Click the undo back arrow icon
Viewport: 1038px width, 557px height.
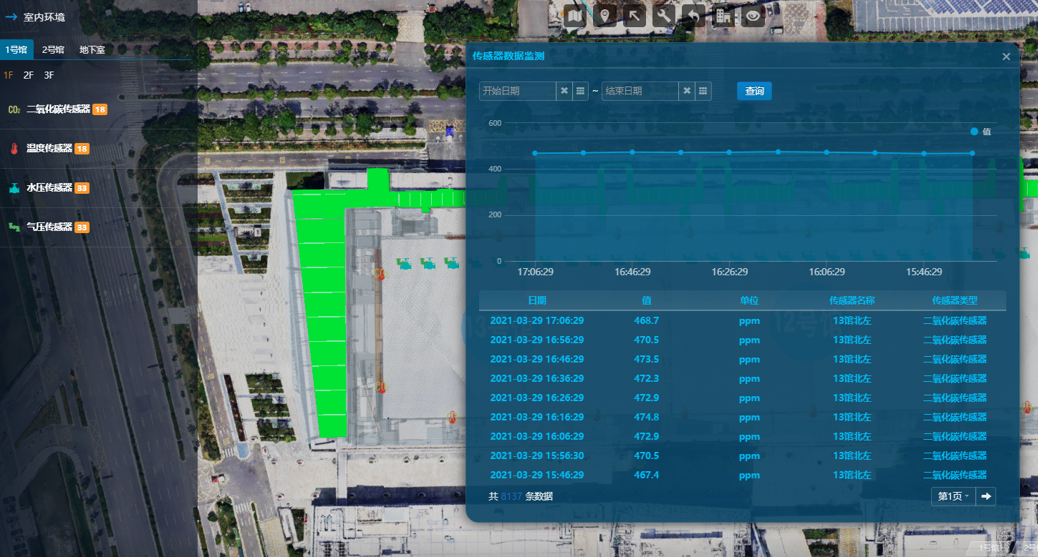click(x=694, y=15)
